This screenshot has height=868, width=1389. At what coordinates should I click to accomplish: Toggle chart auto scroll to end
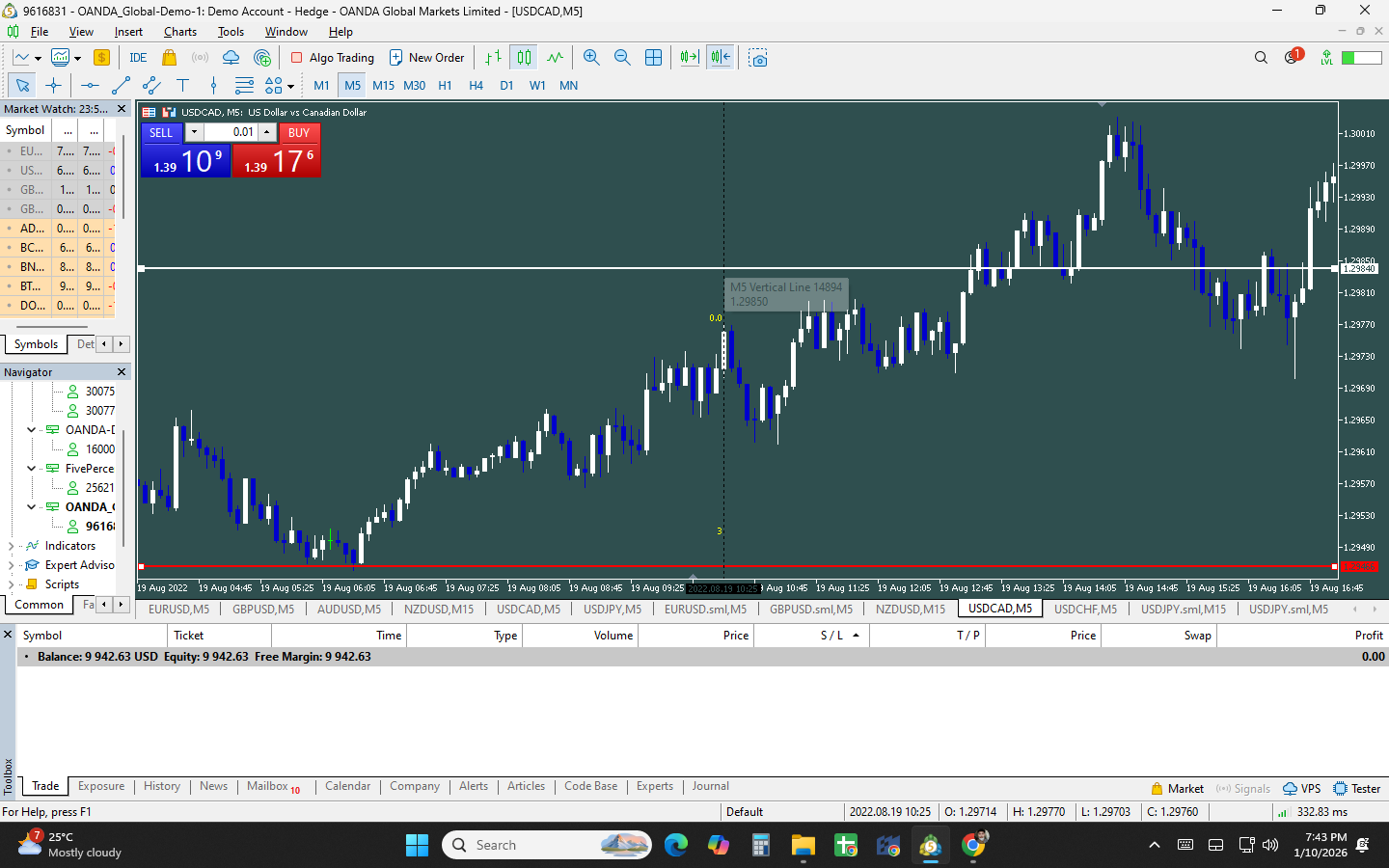pyautogui.click(x=689, y=58)
